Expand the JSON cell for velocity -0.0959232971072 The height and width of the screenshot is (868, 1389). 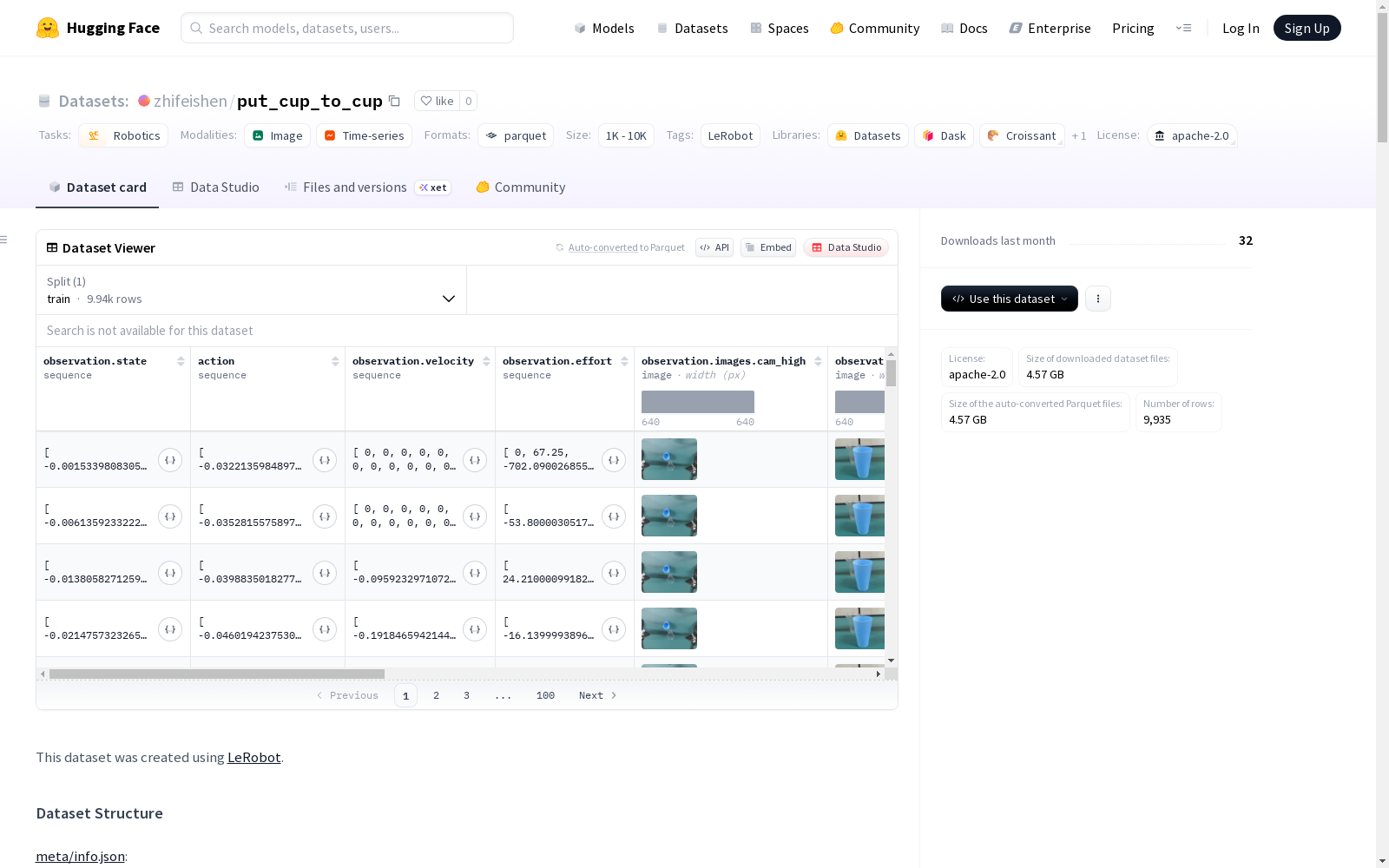pos(475,573)
